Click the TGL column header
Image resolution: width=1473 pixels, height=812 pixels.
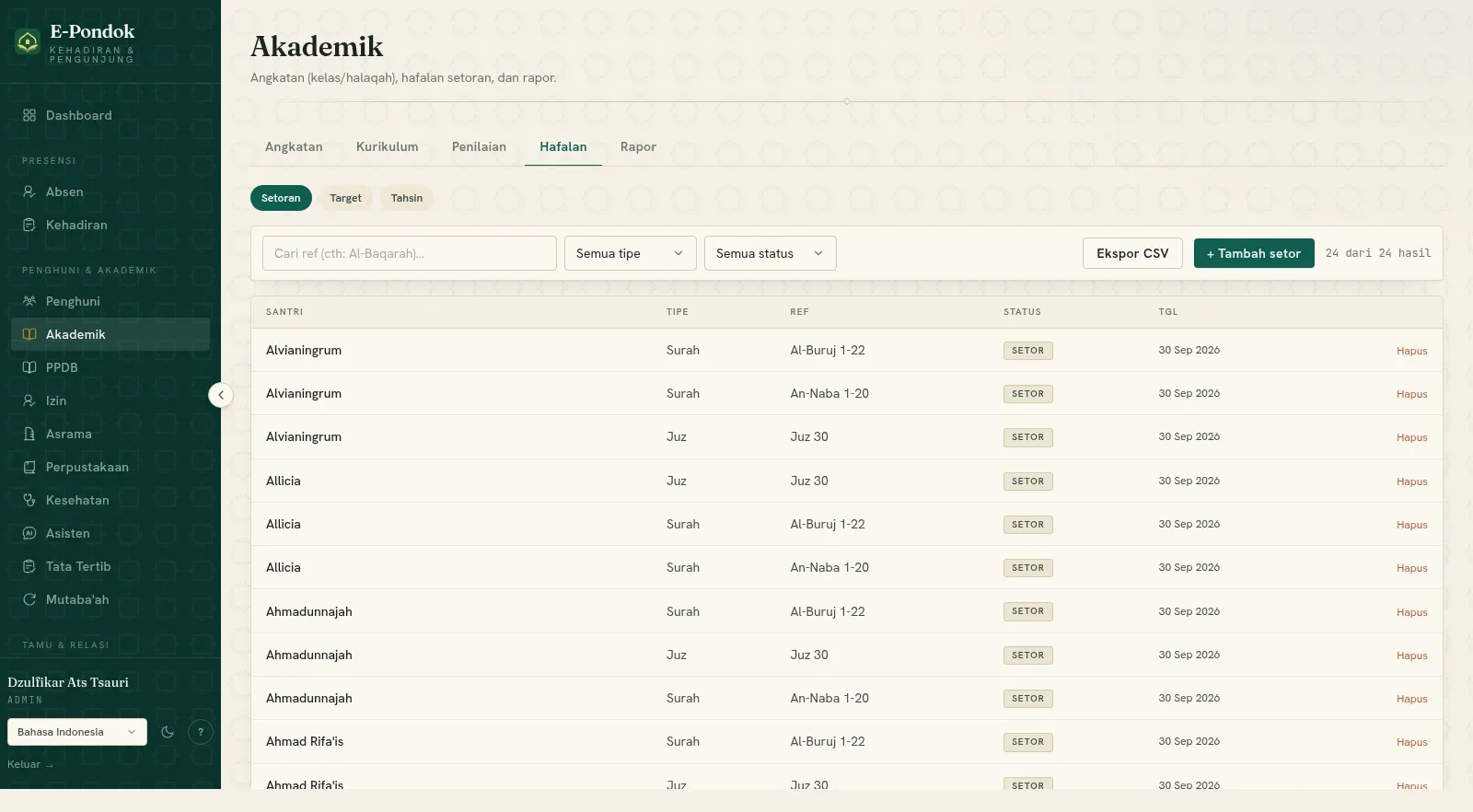click(1168, 312)
